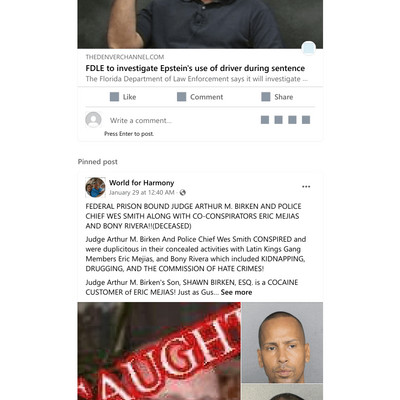Open the World for Harmony page name
The width and height of the screenshot is (400, 400).
[x=142, y=183]
